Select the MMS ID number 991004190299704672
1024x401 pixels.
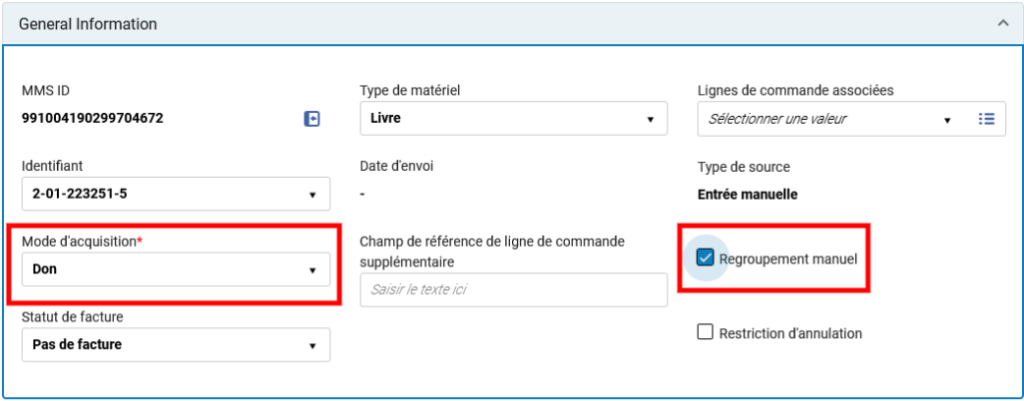click(93, 118)
